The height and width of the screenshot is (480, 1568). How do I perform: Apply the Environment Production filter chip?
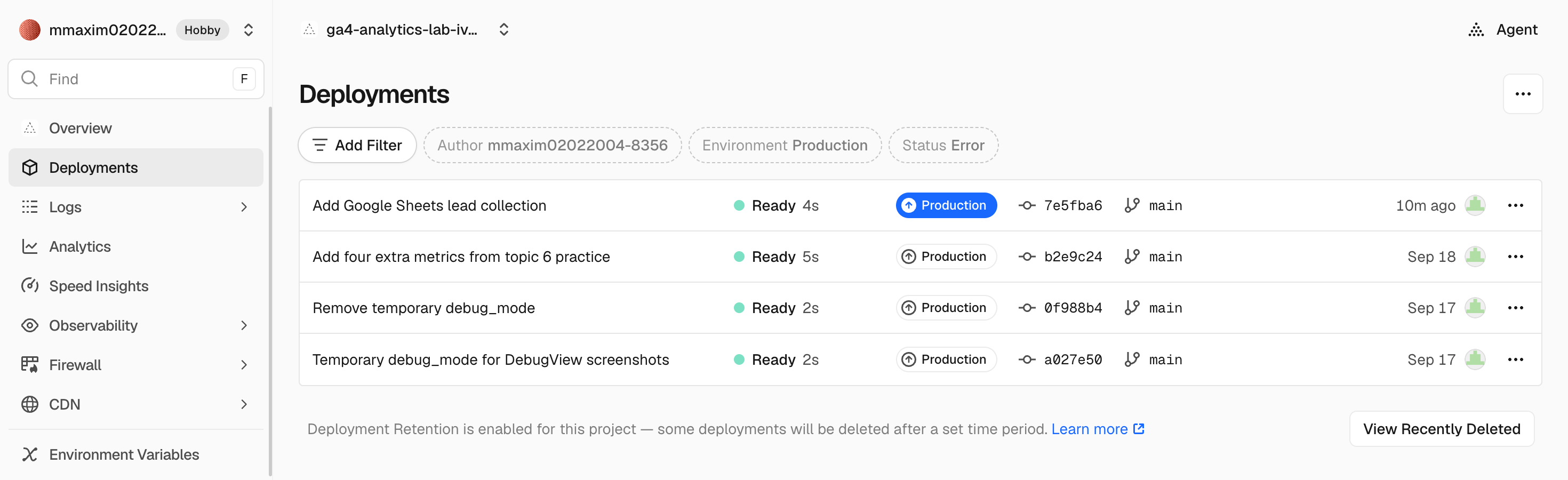[x=785, y=146]
